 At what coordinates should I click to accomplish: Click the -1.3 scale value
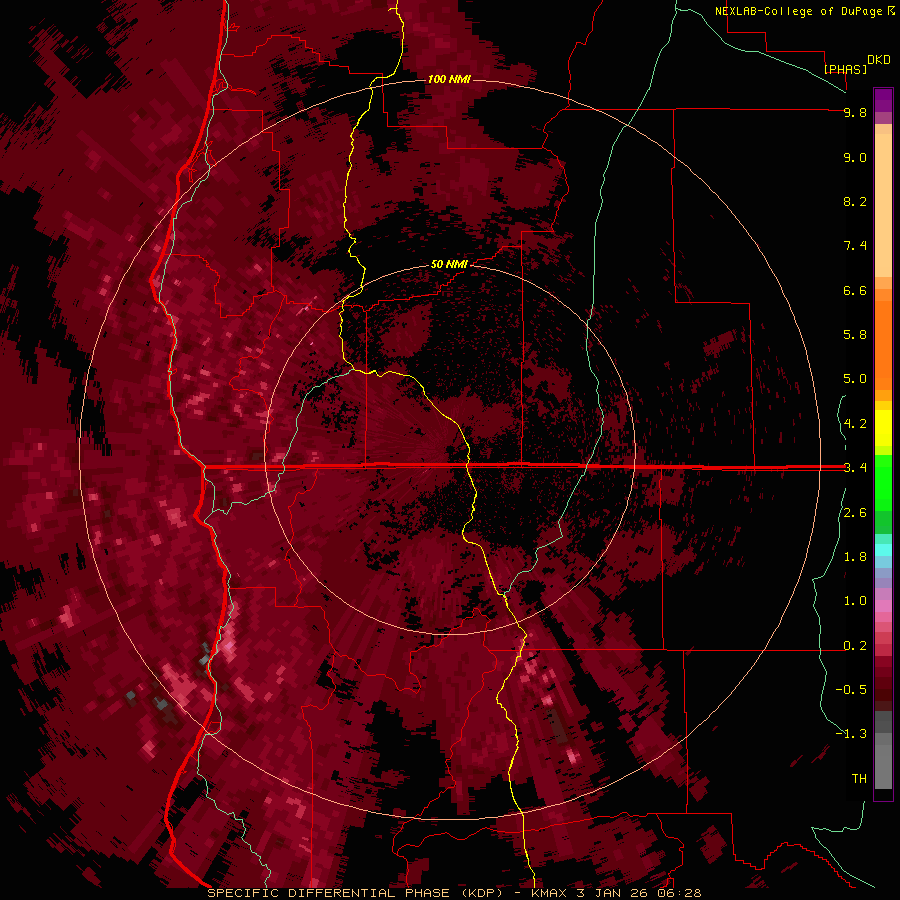[x=851, y=734]
